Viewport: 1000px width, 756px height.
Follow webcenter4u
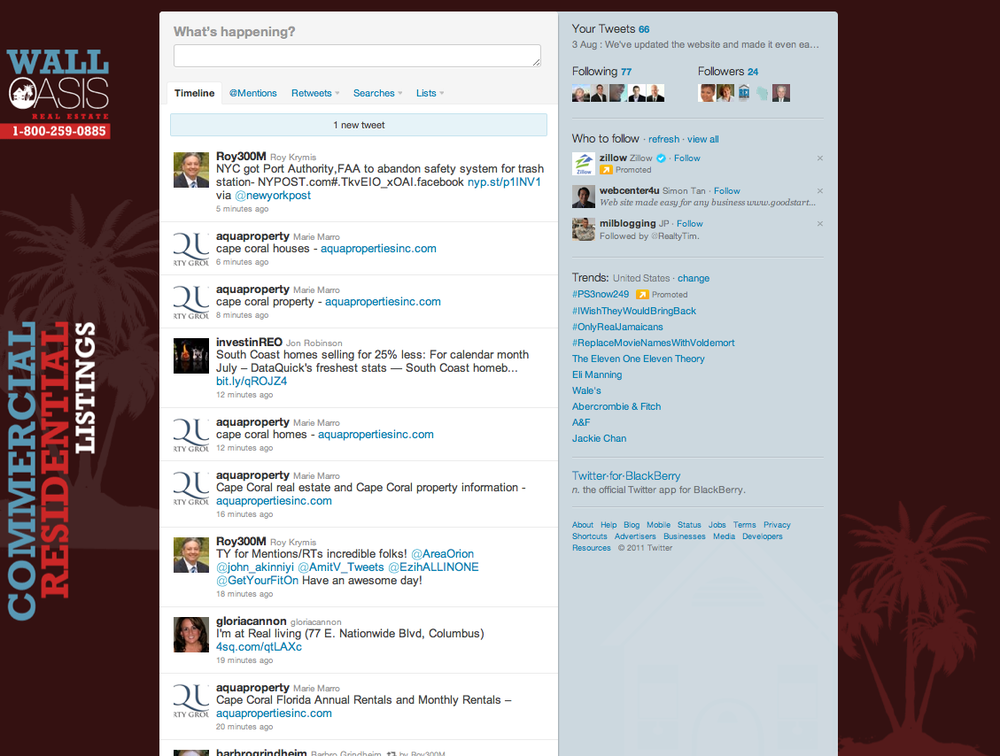(x=726, y=191)
